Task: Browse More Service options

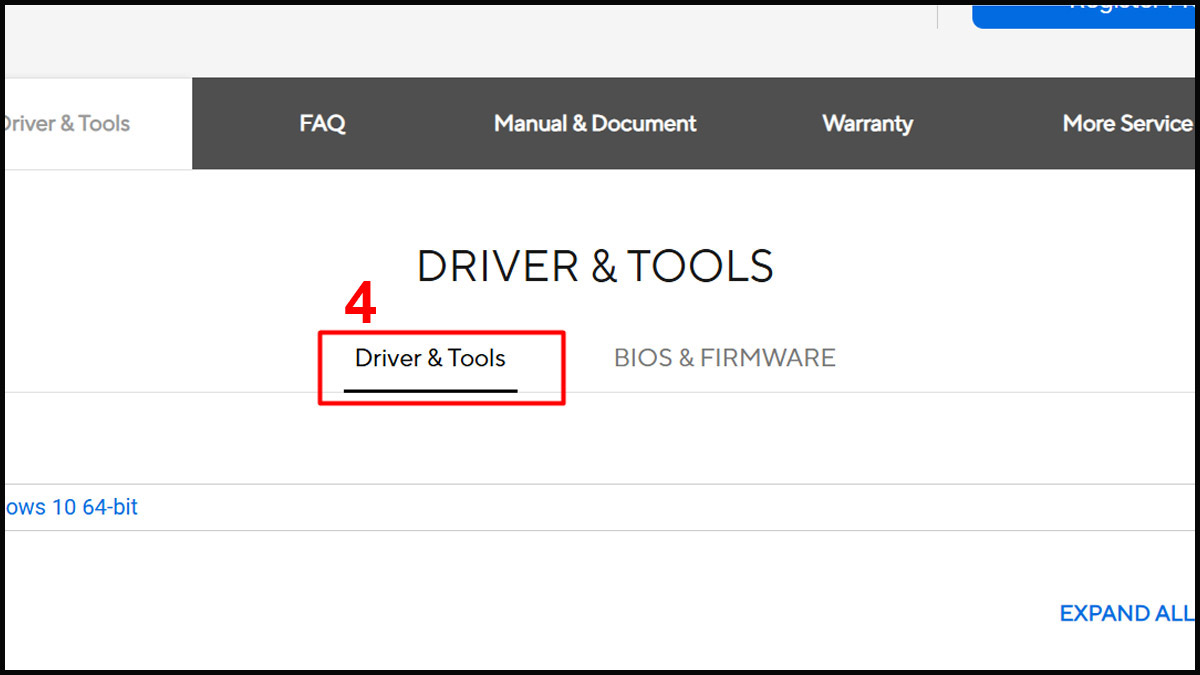Action: 1127,123
